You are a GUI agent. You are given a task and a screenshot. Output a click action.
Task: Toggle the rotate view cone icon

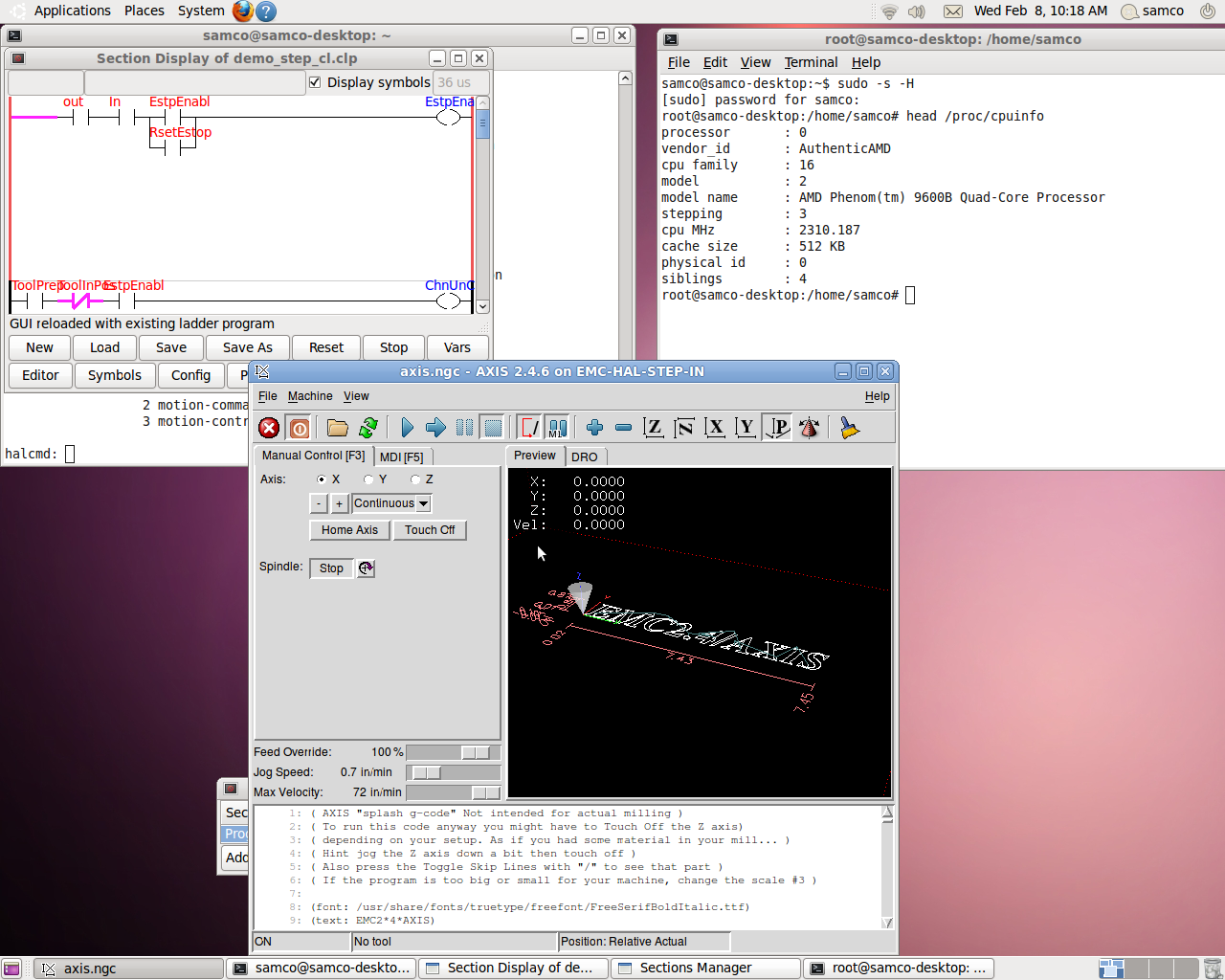[809, 428]
